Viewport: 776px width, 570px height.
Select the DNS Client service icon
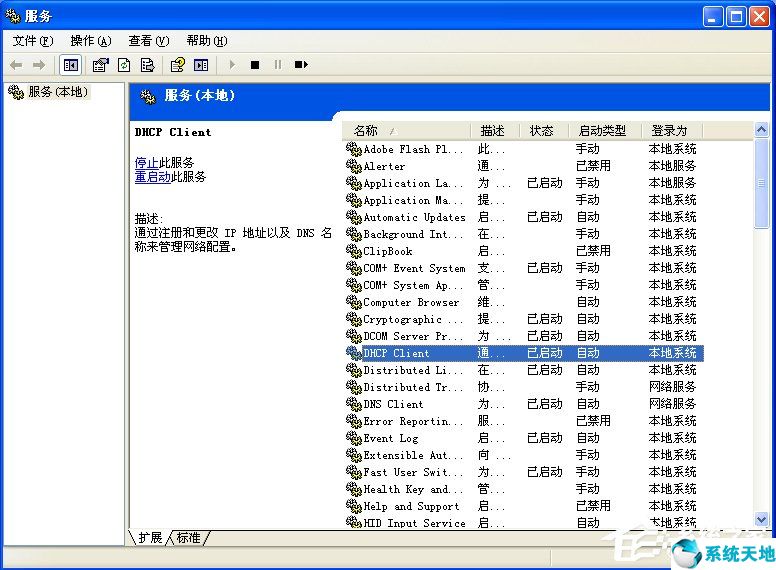point(353,404)
